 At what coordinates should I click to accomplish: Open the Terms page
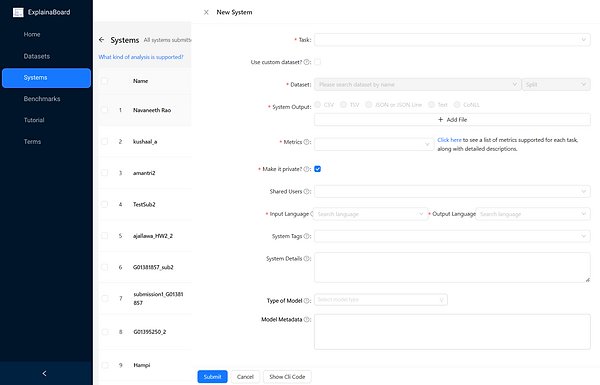tap(46, 142)
